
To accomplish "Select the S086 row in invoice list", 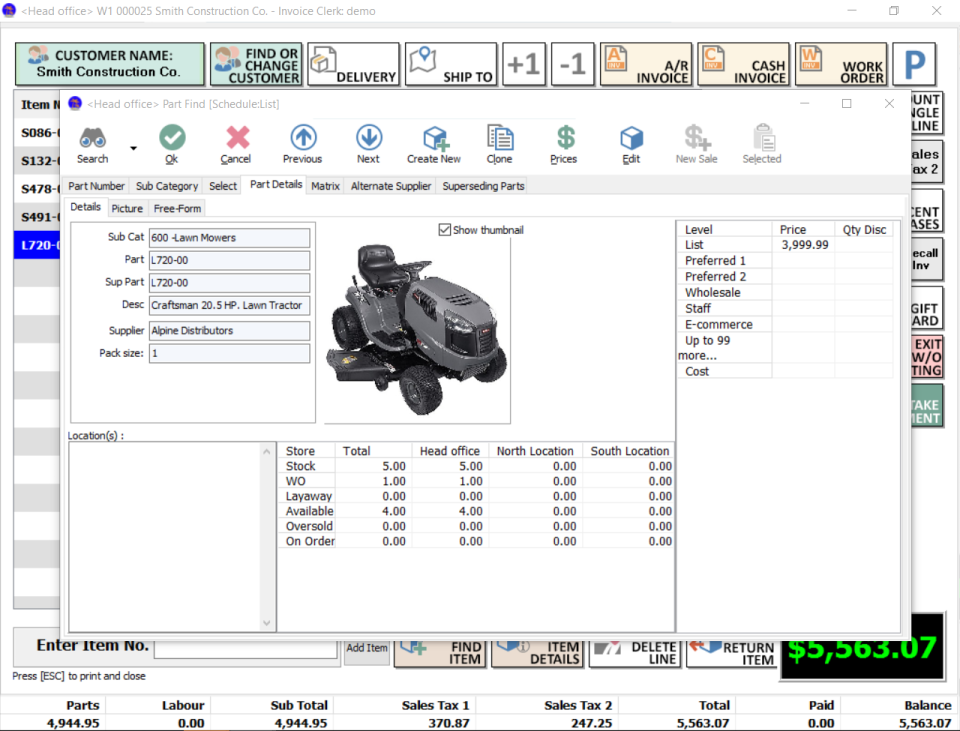I will tap(37, 133).
